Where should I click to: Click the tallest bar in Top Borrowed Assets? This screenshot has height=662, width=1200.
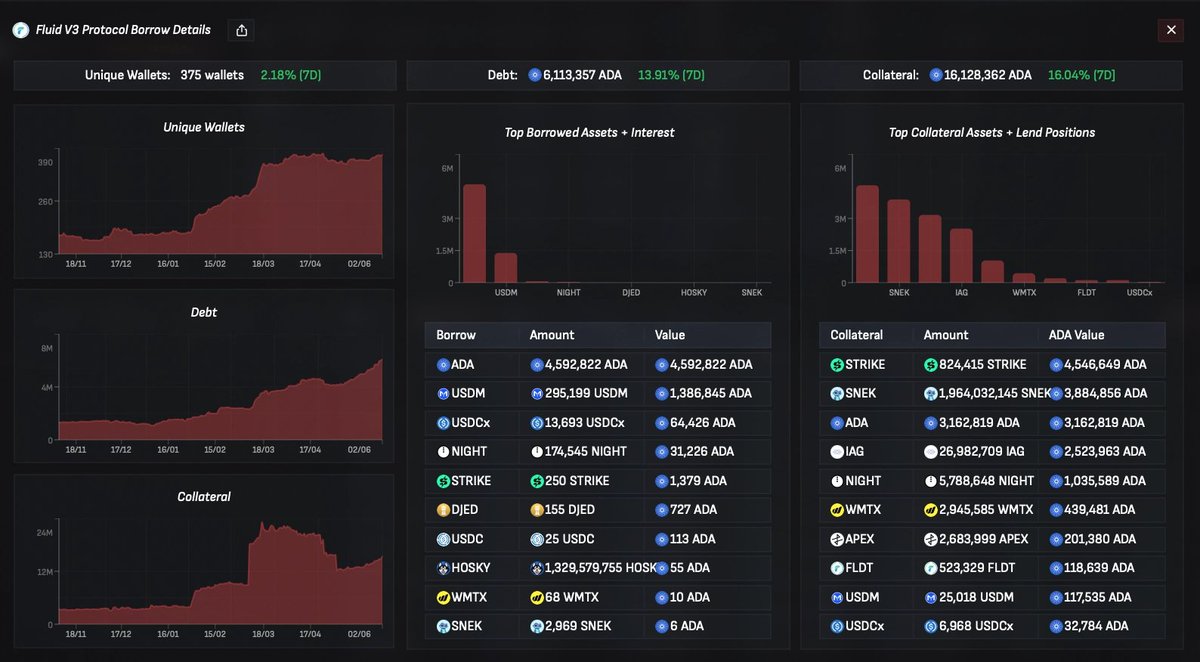point(474,234)
